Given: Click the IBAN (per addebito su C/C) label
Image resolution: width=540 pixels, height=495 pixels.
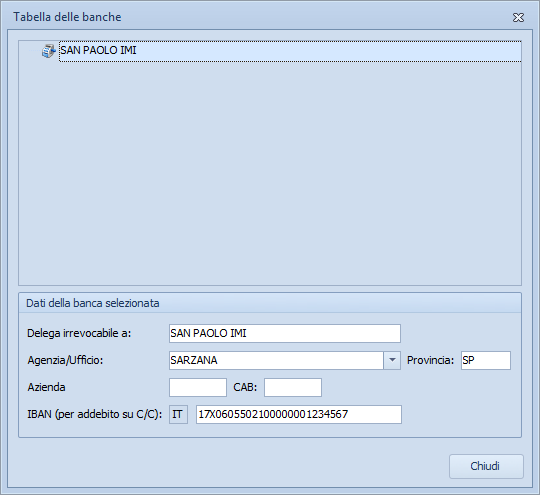Looking at the screenshot, I should 94,414.
